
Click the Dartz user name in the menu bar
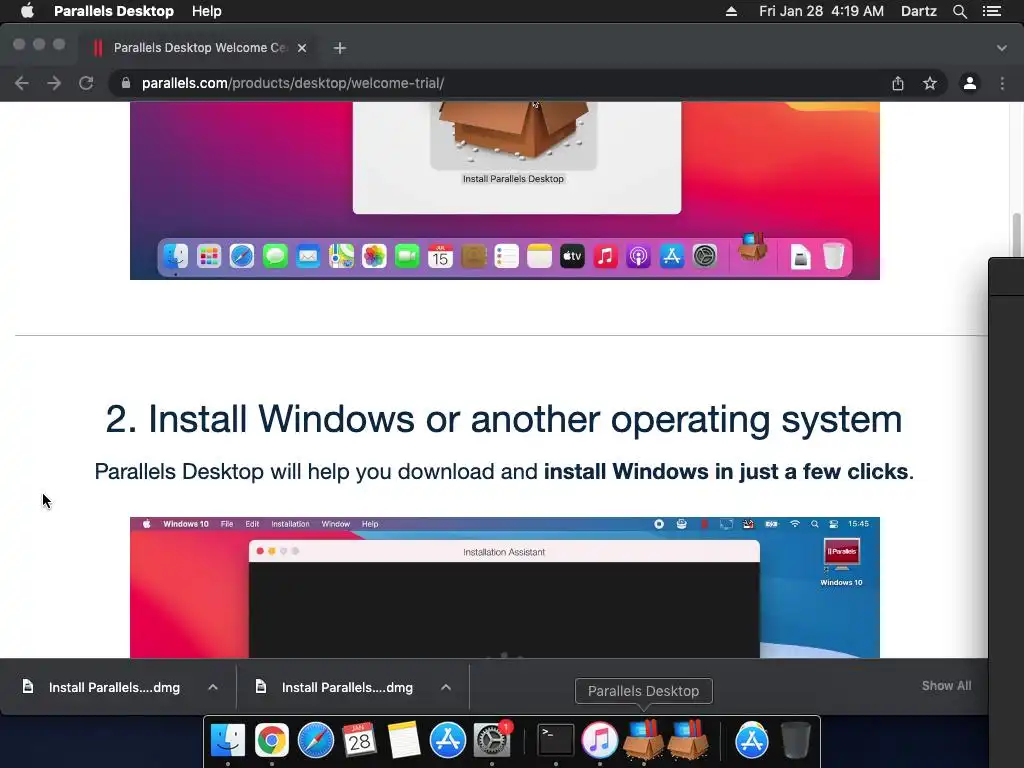click(x=918, y=11)
